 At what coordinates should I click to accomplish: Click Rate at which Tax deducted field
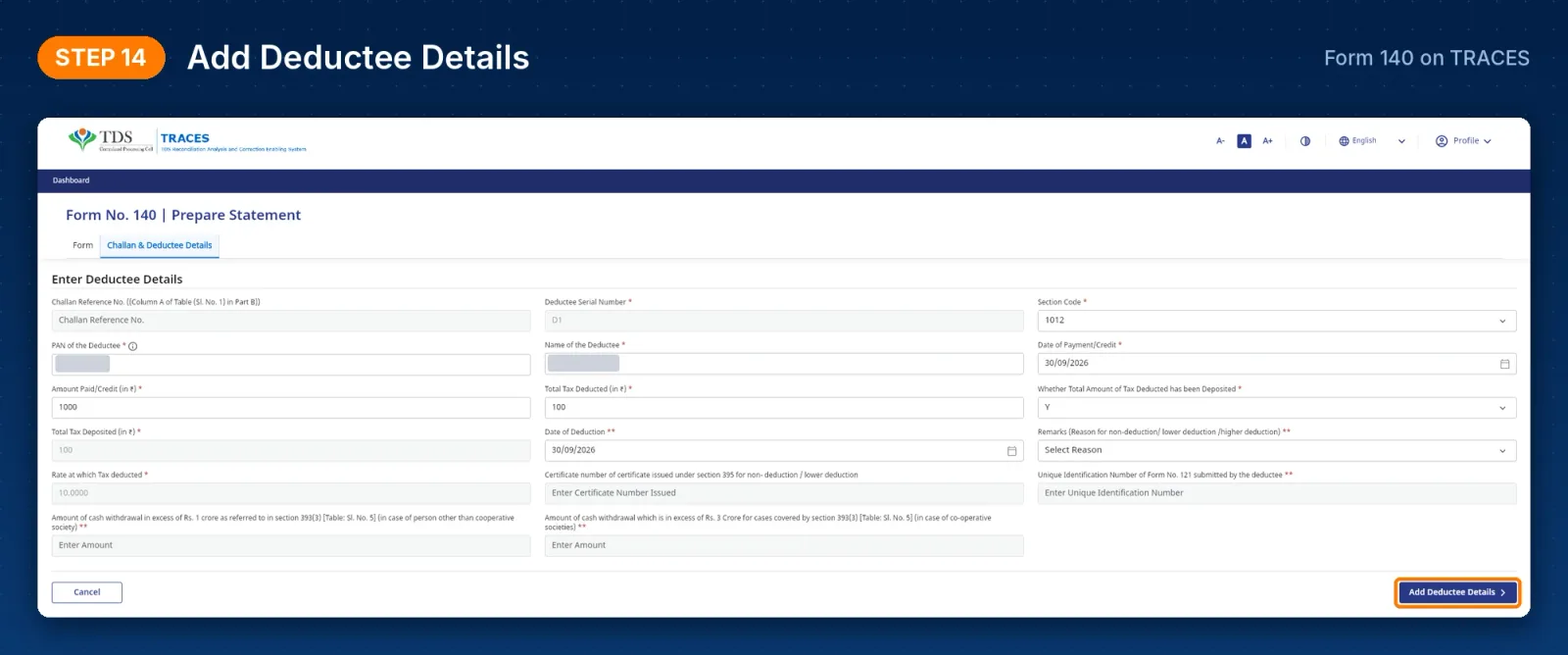(291, 493)
